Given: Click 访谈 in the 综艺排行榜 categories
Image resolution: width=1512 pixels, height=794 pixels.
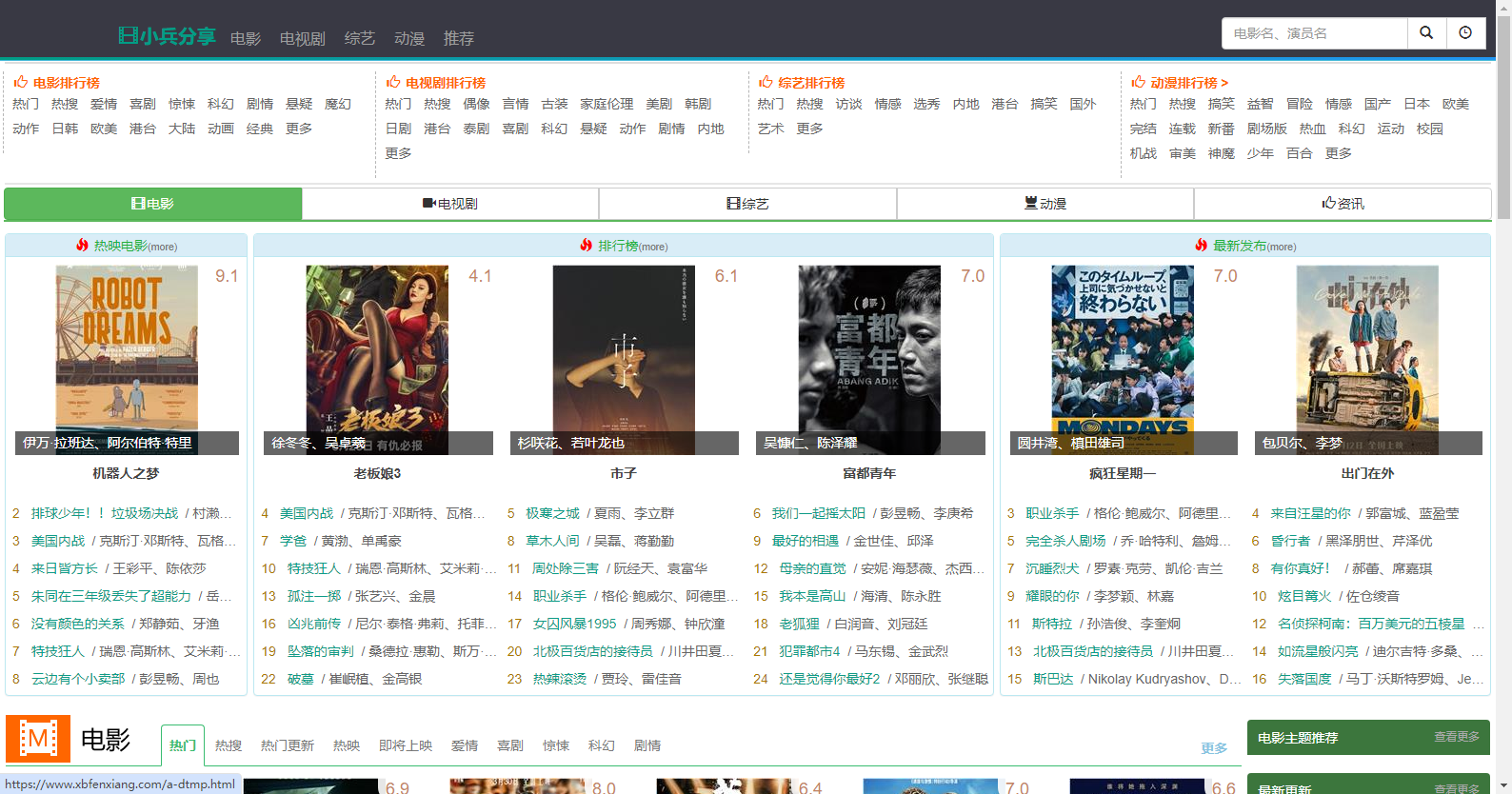Looking at the screenshot, I should click(x=848, y=104).
